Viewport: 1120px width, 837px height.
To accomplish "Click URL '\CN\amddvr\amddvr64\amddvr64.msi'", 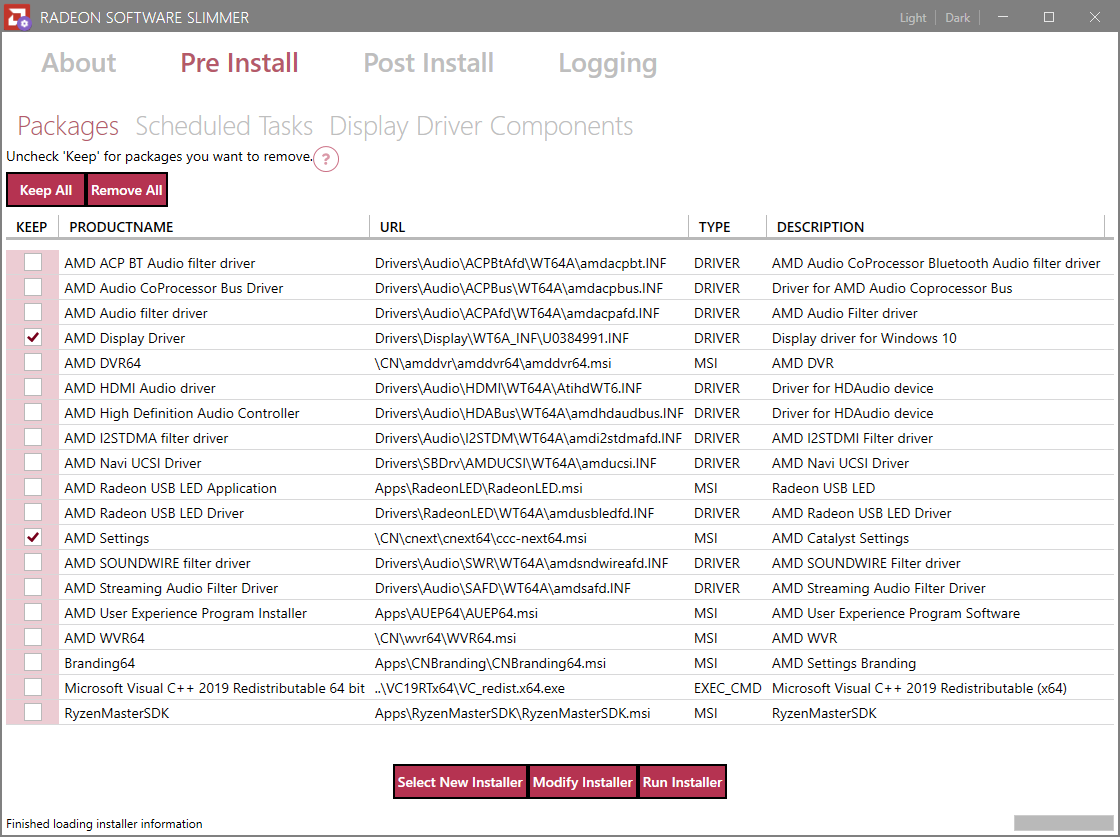I will 493,363.
